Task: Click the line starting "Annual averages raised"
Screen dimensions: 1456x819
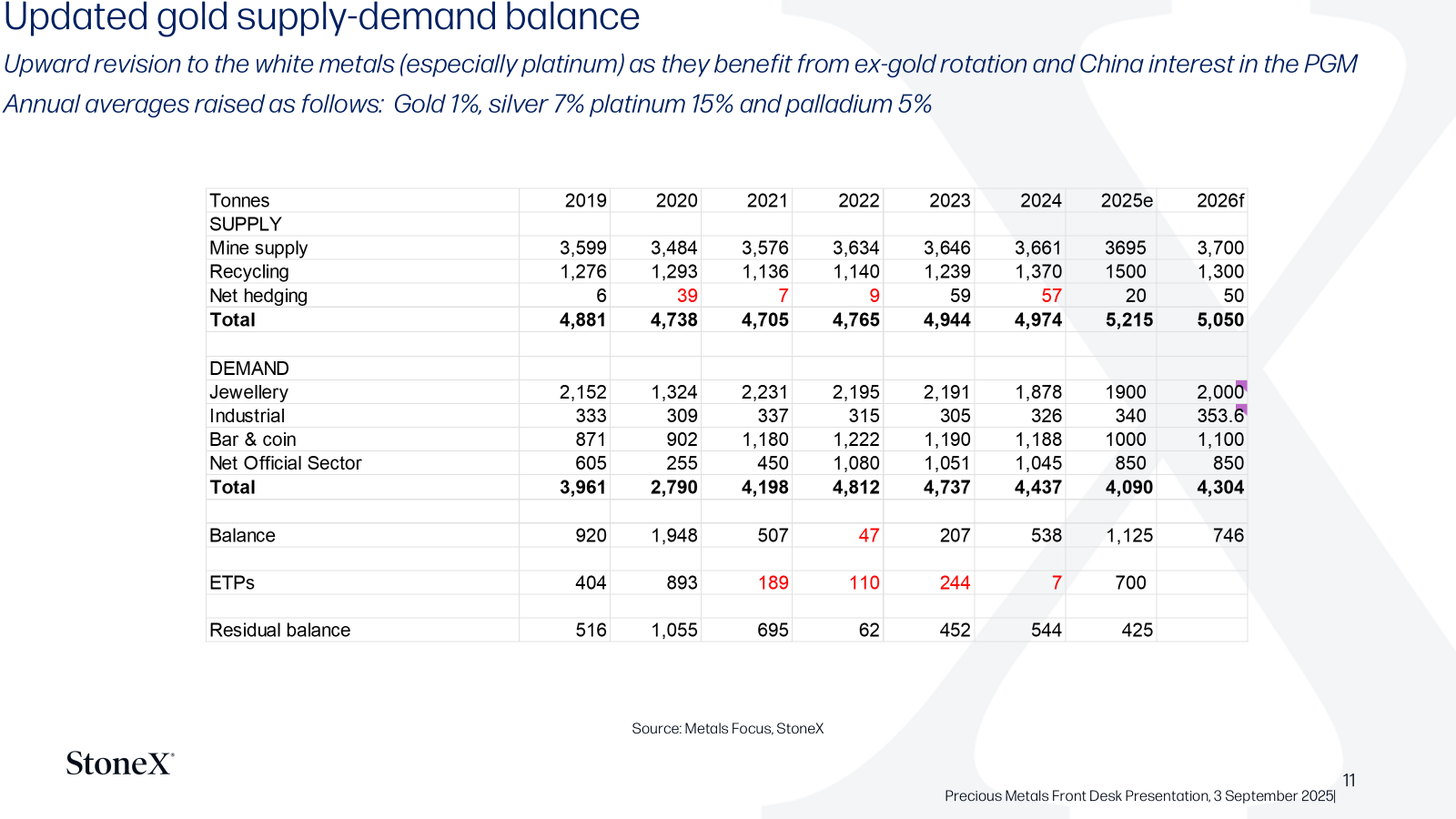Action: pyautogui.click(x=468, y=105)
